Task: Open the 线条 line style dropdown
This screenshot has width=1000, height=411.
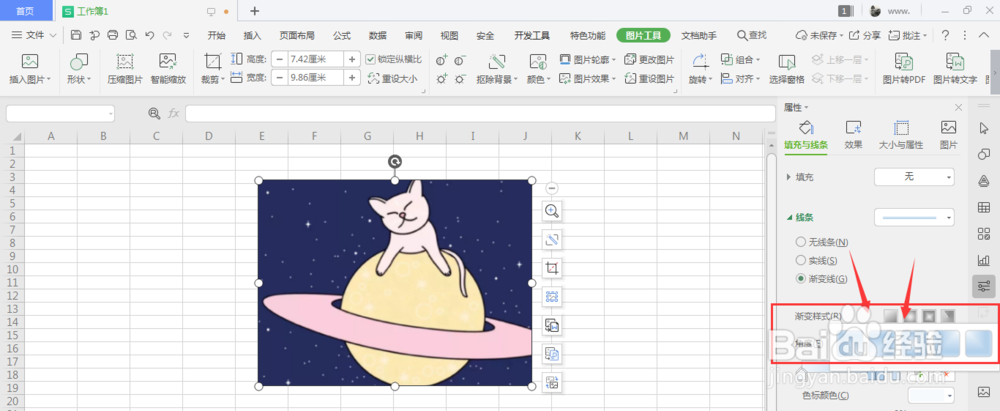Action: click(914, 217)
